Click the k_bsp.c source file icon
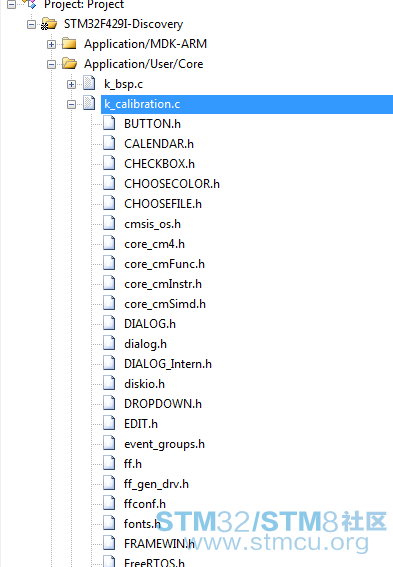The height and width of the screenshot is (567, 393). click(x=89, y=83)
